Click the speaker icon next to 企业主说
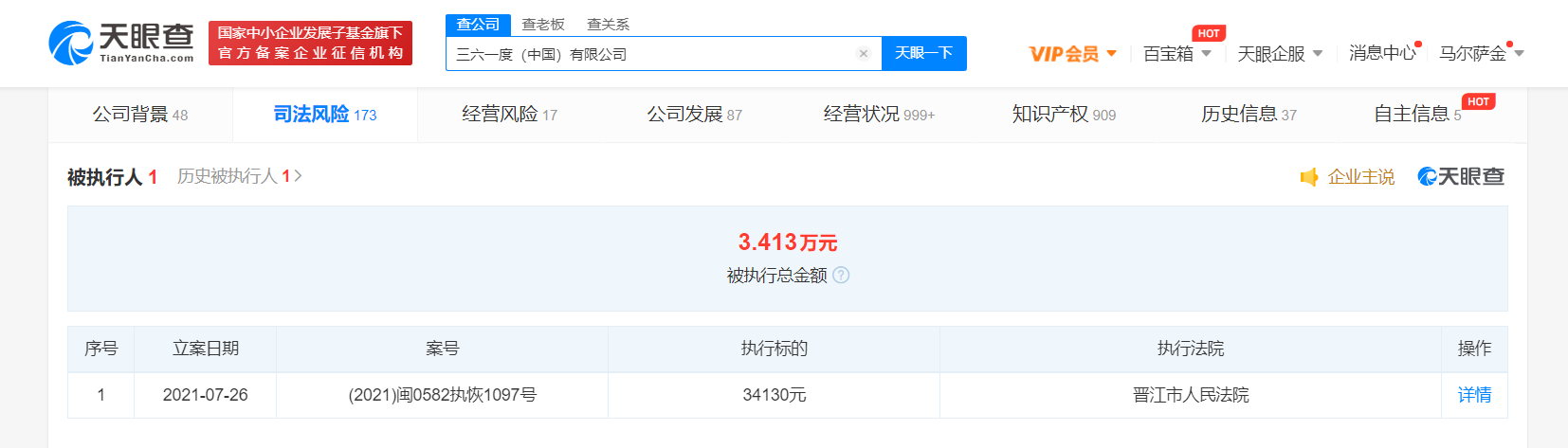Screen dimensions: 1568x448 click(x=1309, y=177)
